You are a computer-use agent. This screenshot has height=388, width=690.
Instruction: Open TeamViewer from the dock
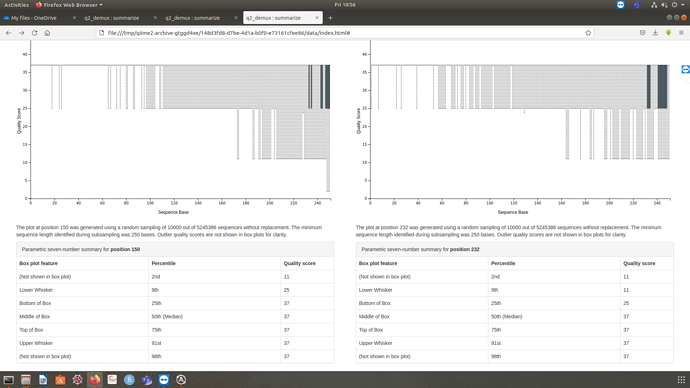coord(164,380)
